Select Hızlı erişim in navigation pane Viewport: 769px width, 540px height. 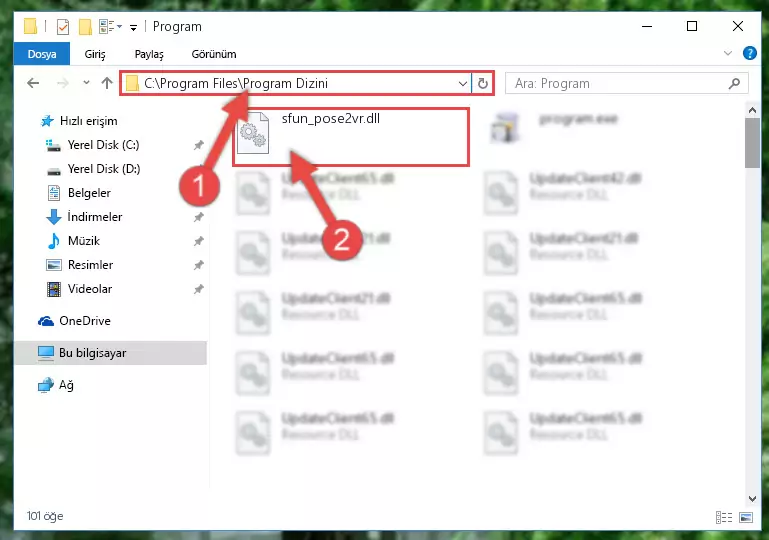click(88, 121)
